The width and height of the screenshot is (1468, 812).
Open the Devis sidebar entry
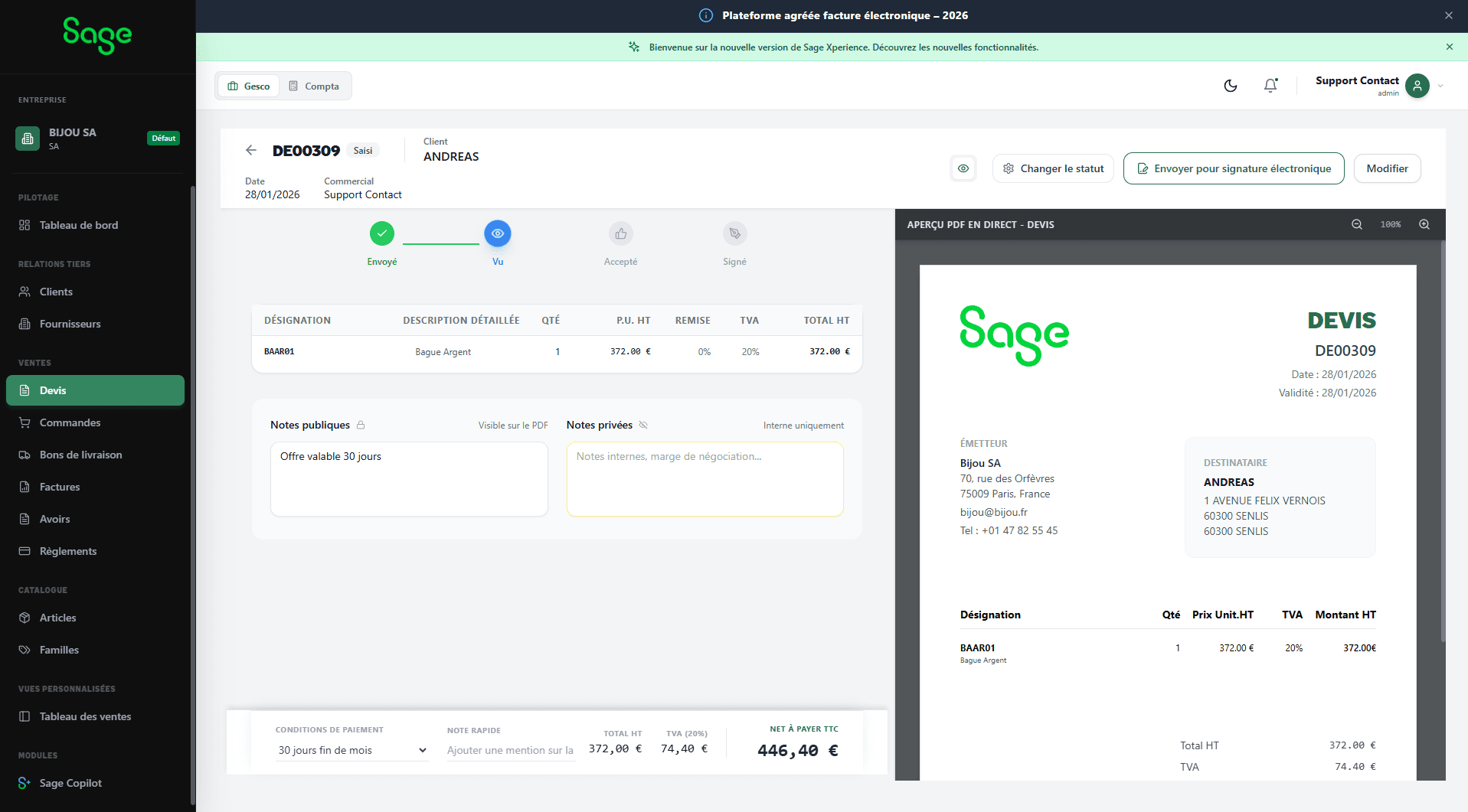click(x=95, y=390)
